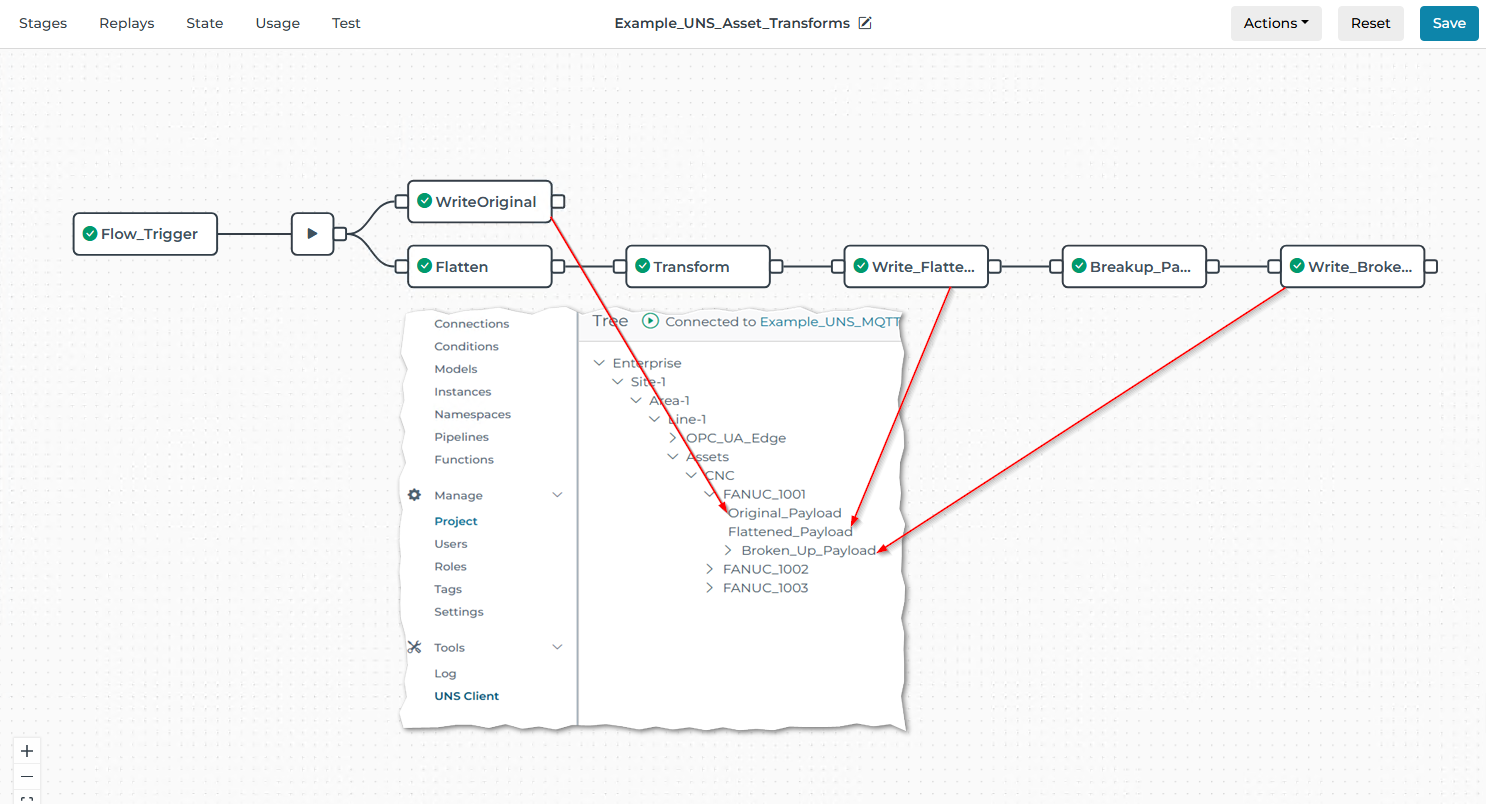Open Models in the sidebar
Viewport: 1486px width, 804px height.
pos(455,369)
